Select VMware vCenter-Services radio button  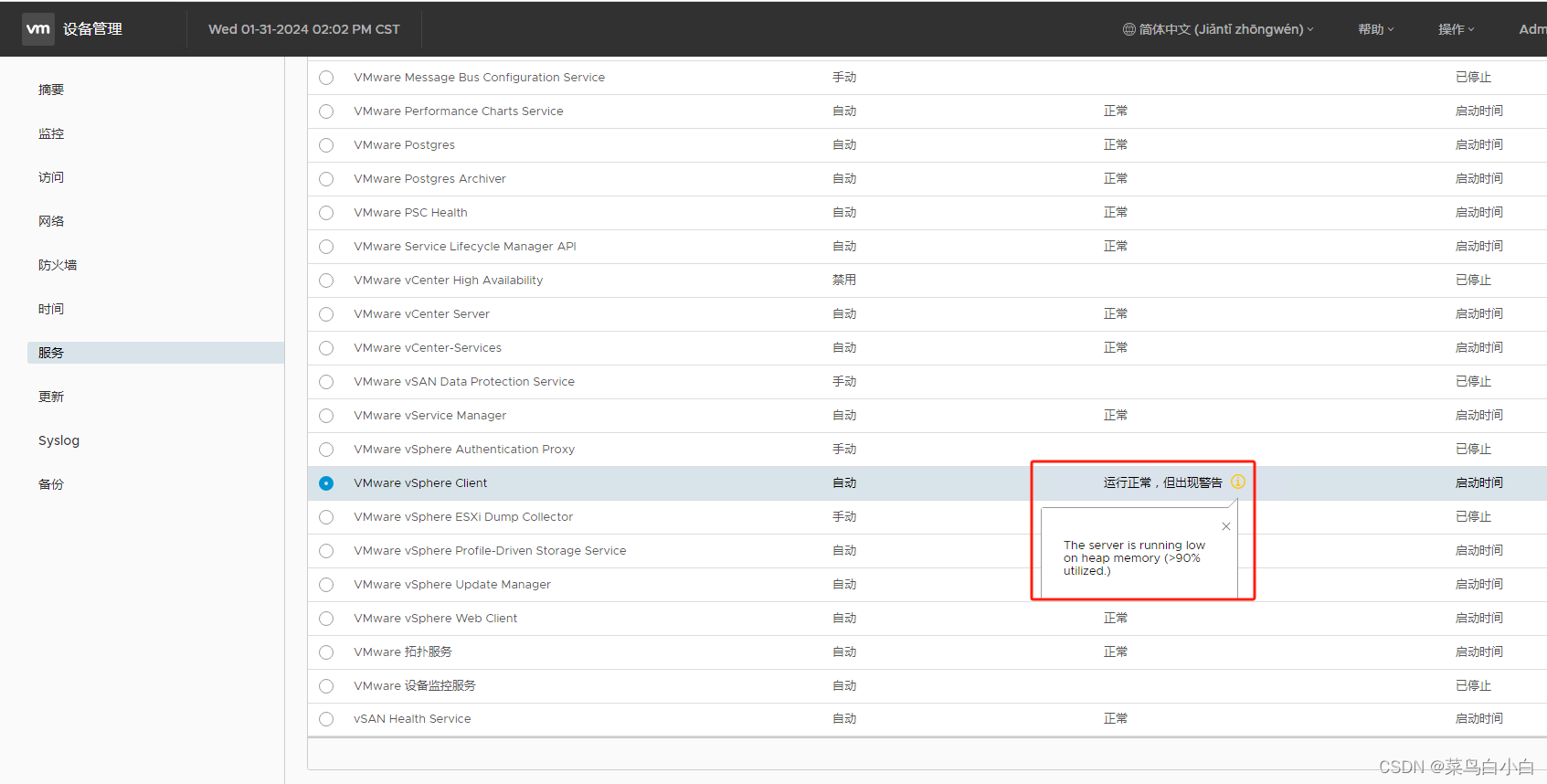click(326, 348)
